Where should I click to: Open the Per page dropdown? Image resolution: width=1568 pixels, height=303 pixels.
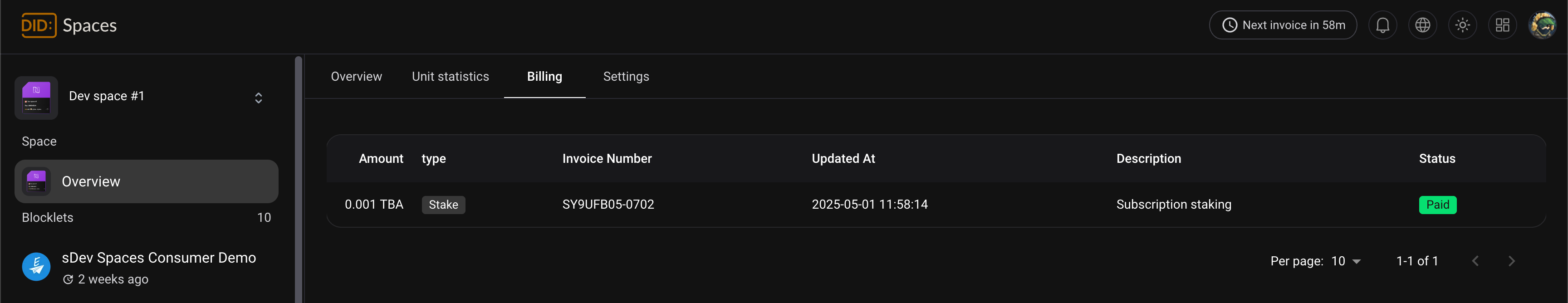(1346, 261)
